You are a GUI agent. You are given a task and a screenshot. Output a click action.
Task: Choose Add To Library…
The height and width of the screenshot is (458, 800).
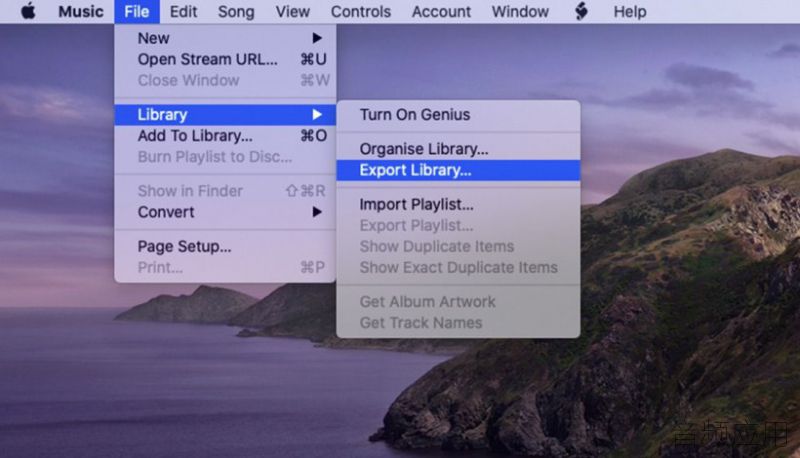click(x=225, y=136)
